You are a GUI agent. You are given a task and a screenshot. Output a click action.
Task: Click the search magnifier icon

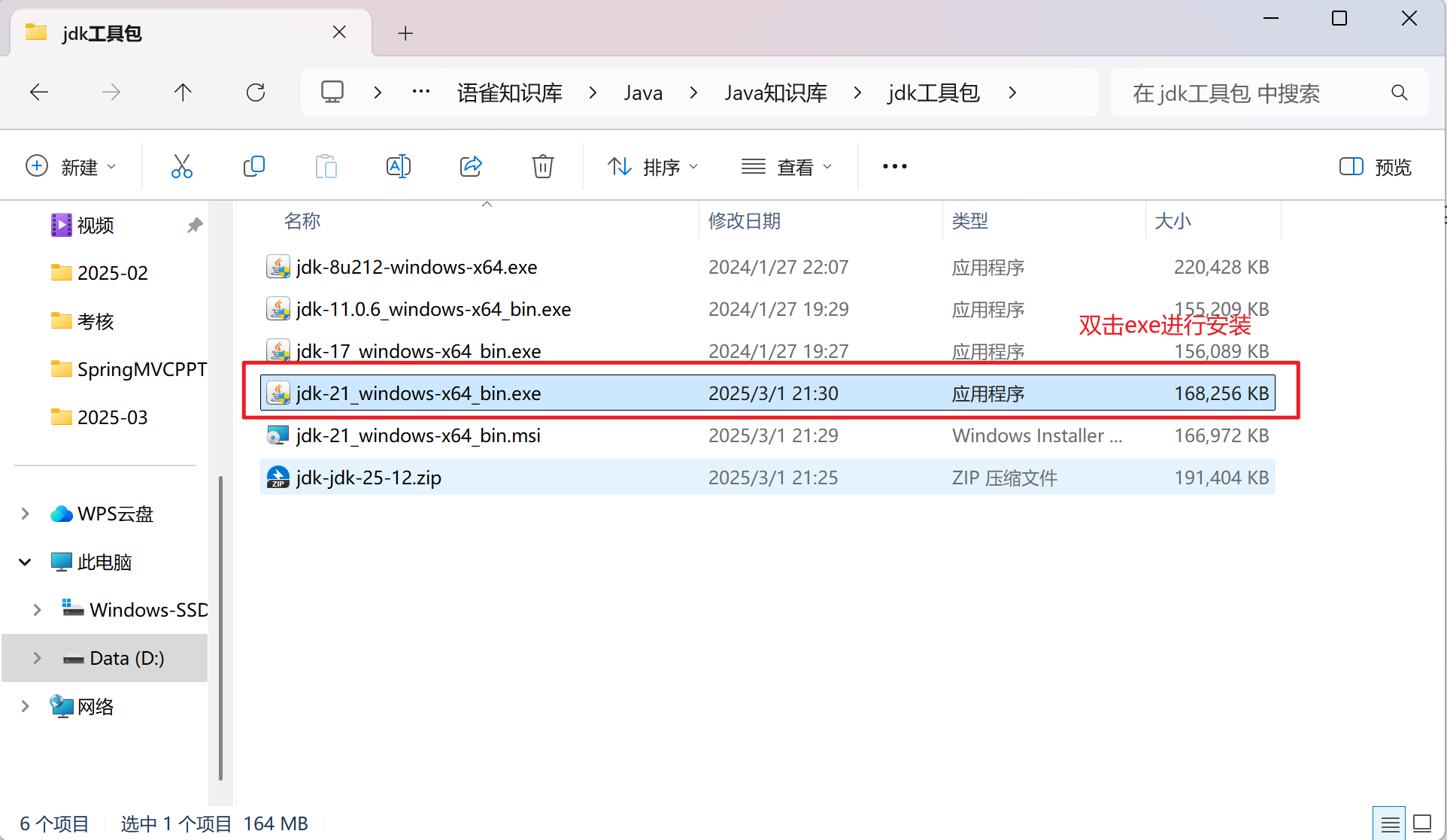(x=1400, y=92)
